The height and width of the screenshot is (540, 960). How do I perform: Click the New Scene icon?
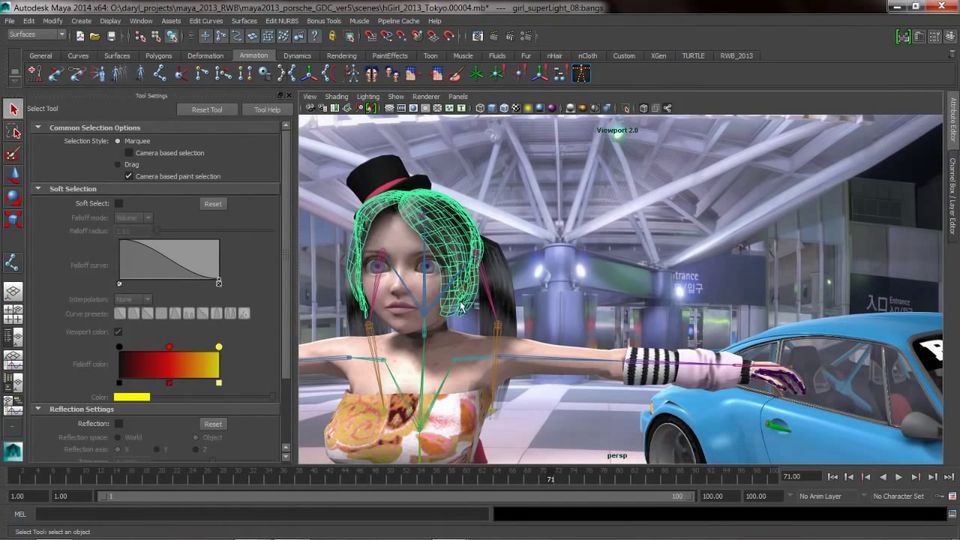click(x=80, y=36)
